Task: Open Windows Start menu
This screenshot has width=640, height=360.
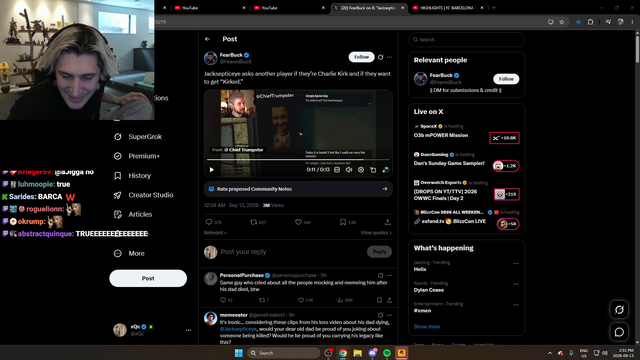Action: pyautogui.click(x=239, y=353)
